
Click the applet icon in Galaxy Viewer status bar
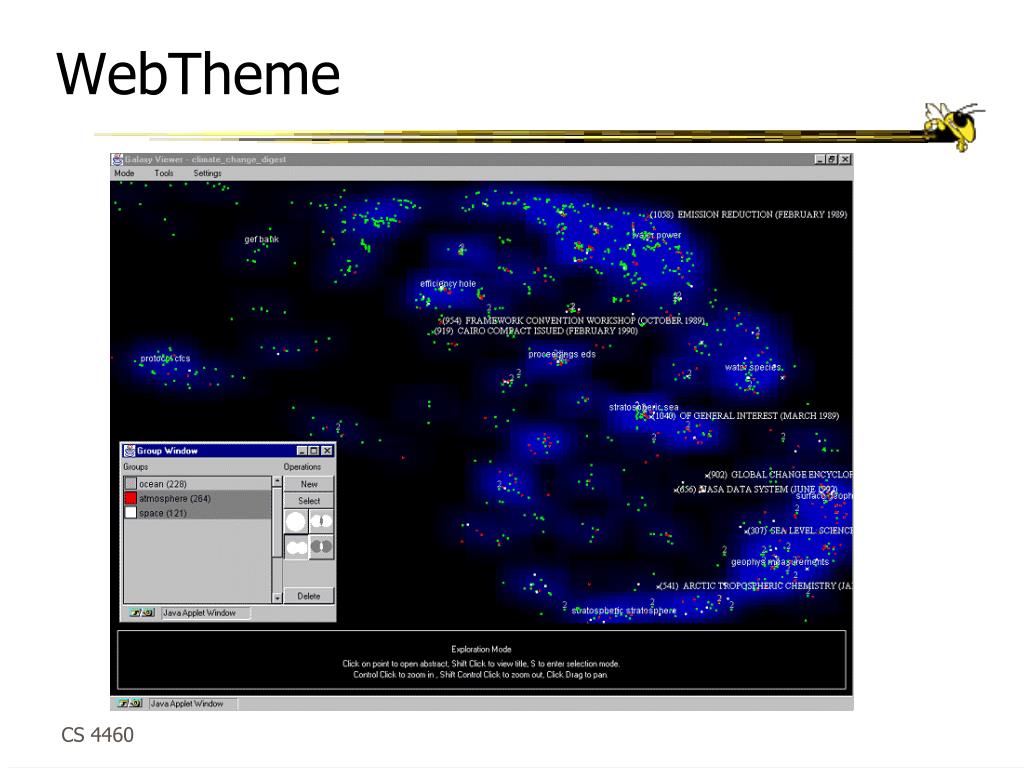pyautogui.click(x=130, y=703)
